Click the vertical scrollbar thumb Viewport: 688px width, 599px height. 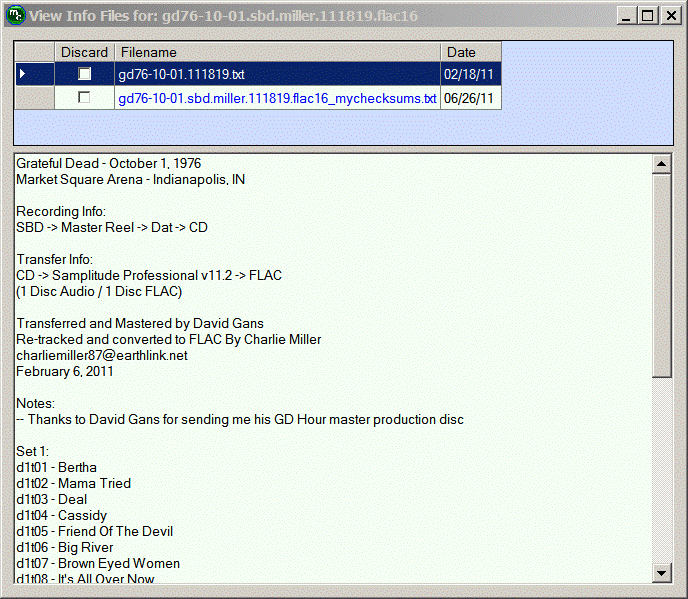662,276
